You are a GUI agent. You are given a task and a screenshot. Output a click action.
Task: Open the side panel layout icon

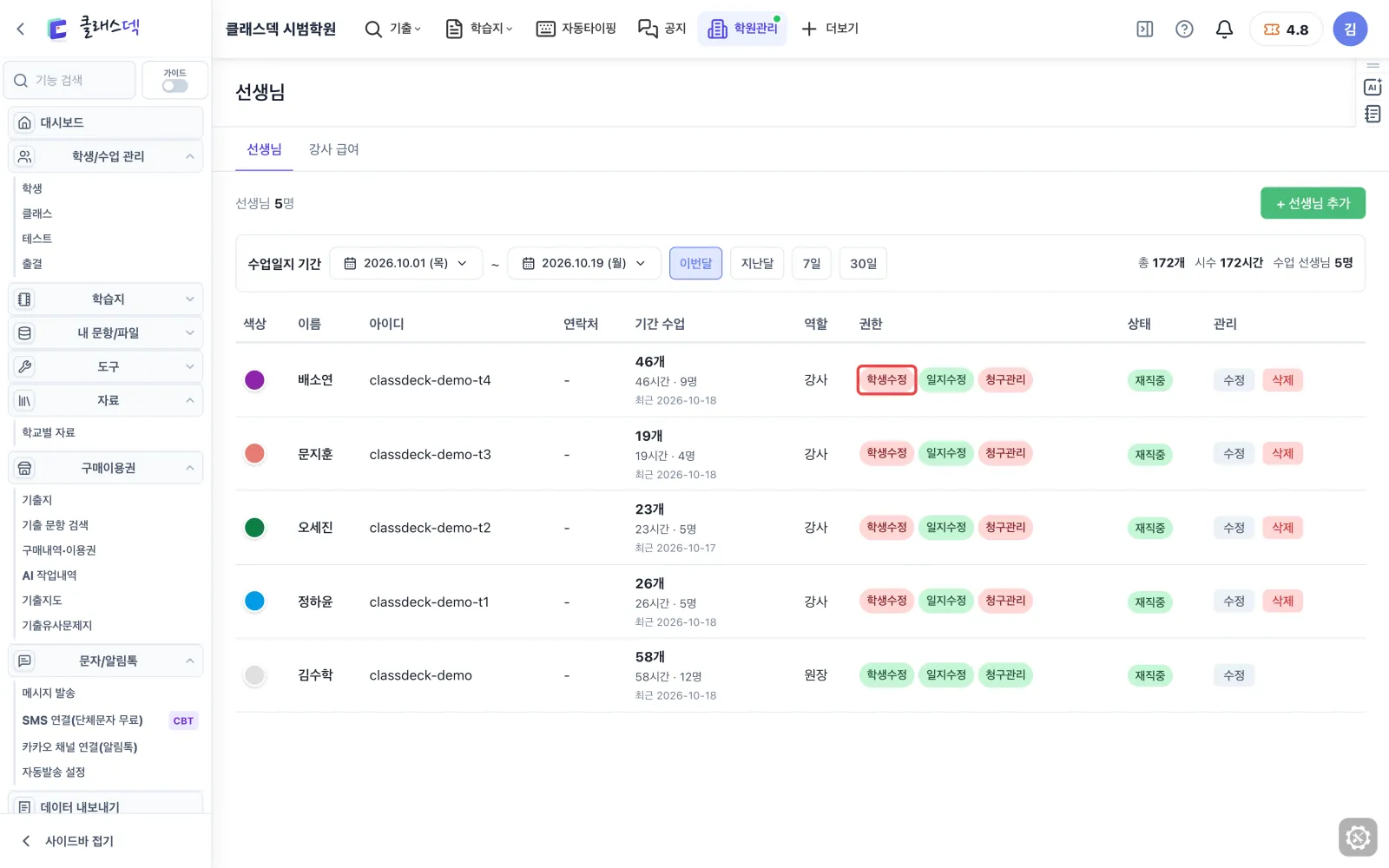1144,29
